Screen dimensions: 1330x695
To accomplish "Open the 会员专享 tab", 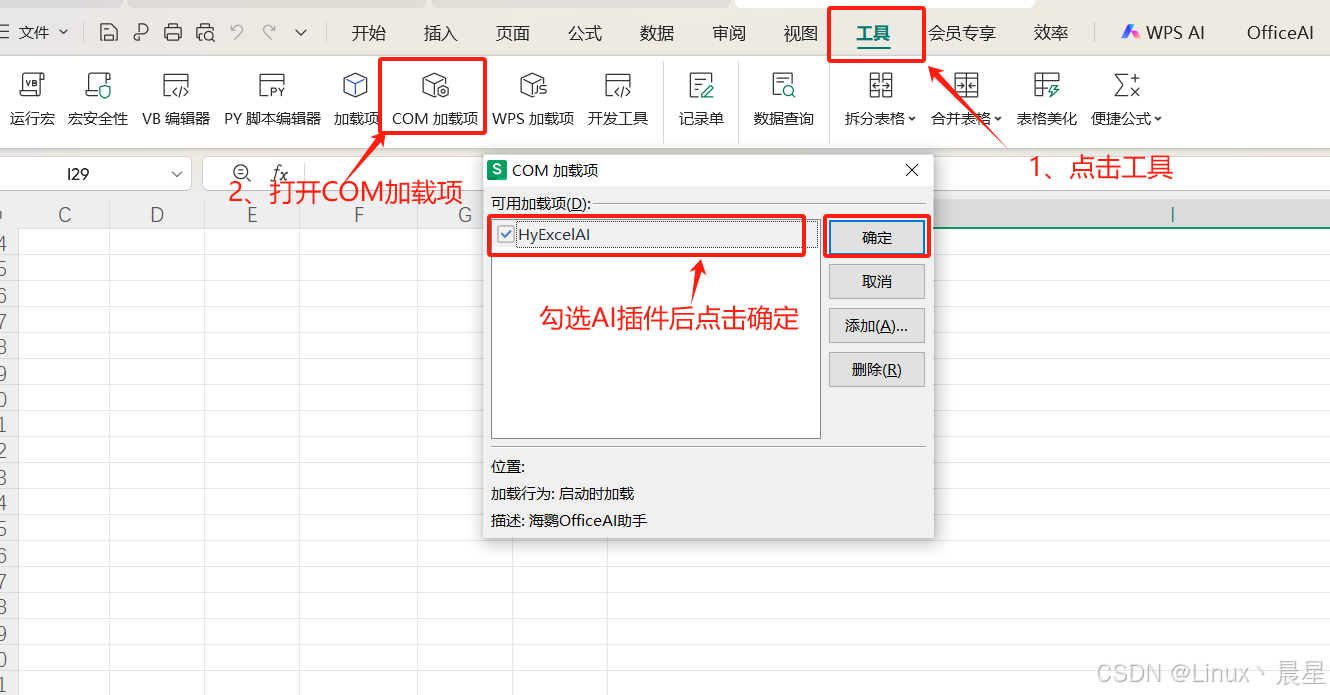I will tap(962, 33).
